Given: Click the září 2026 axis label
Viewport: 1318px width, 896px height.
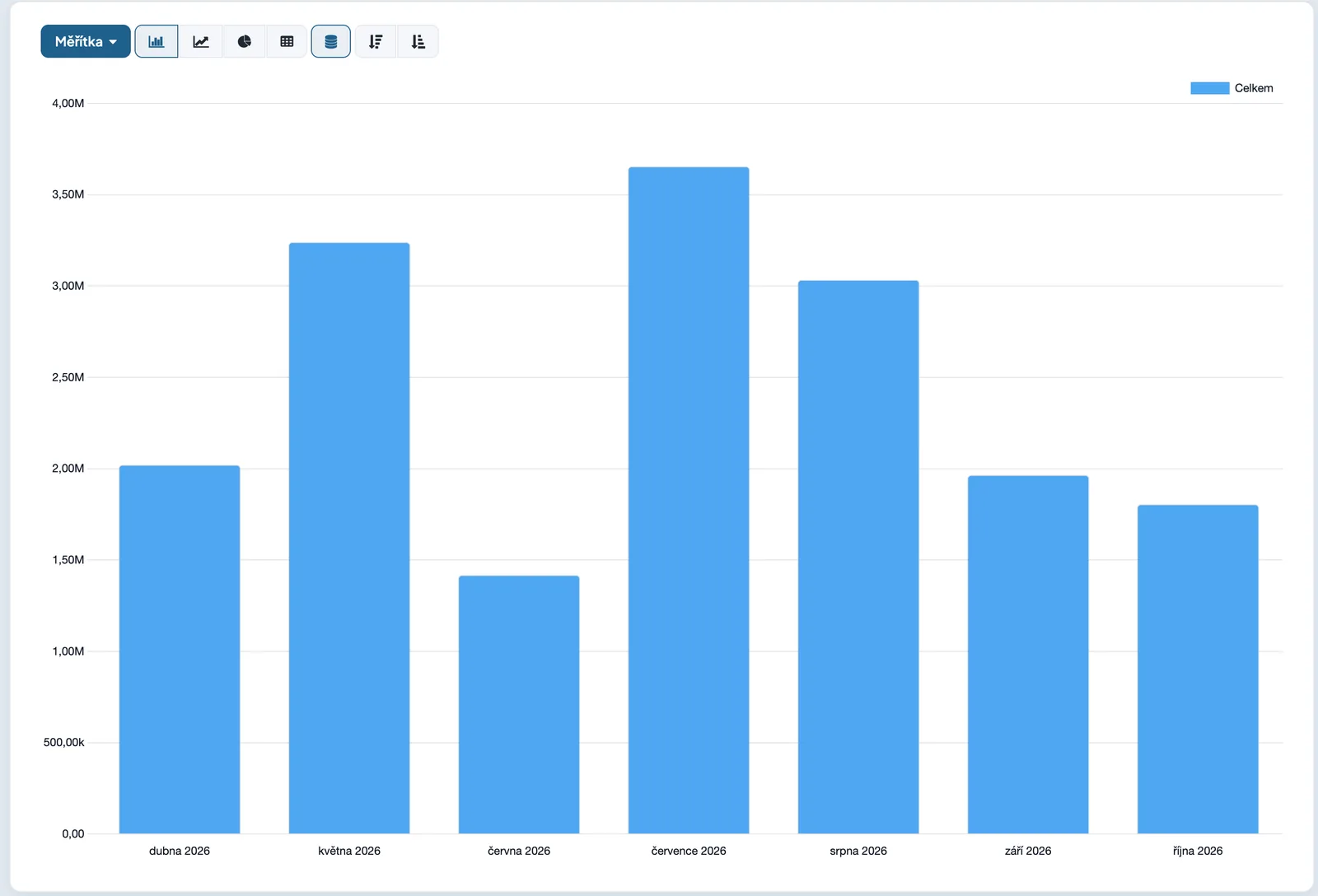Looking at the screenshot, I should (1028, 851).
